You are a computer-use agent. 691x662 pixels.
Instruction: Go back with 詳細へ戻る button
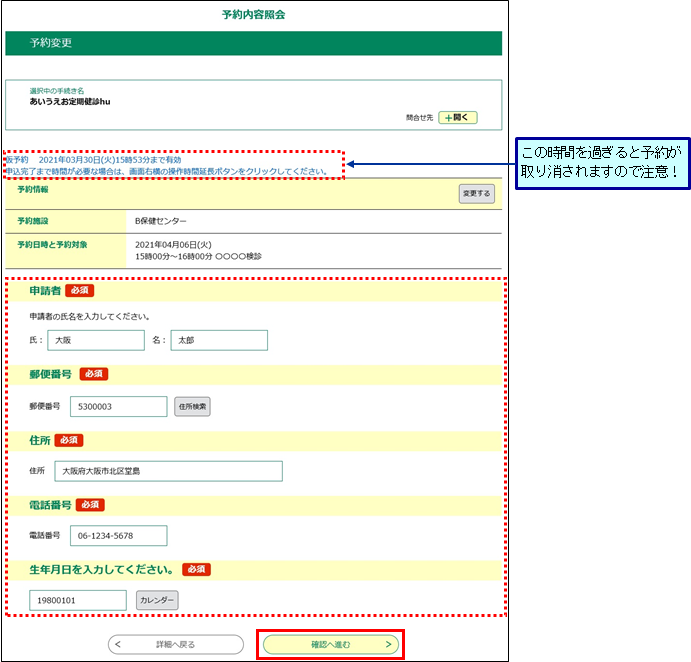click(176, 645)
